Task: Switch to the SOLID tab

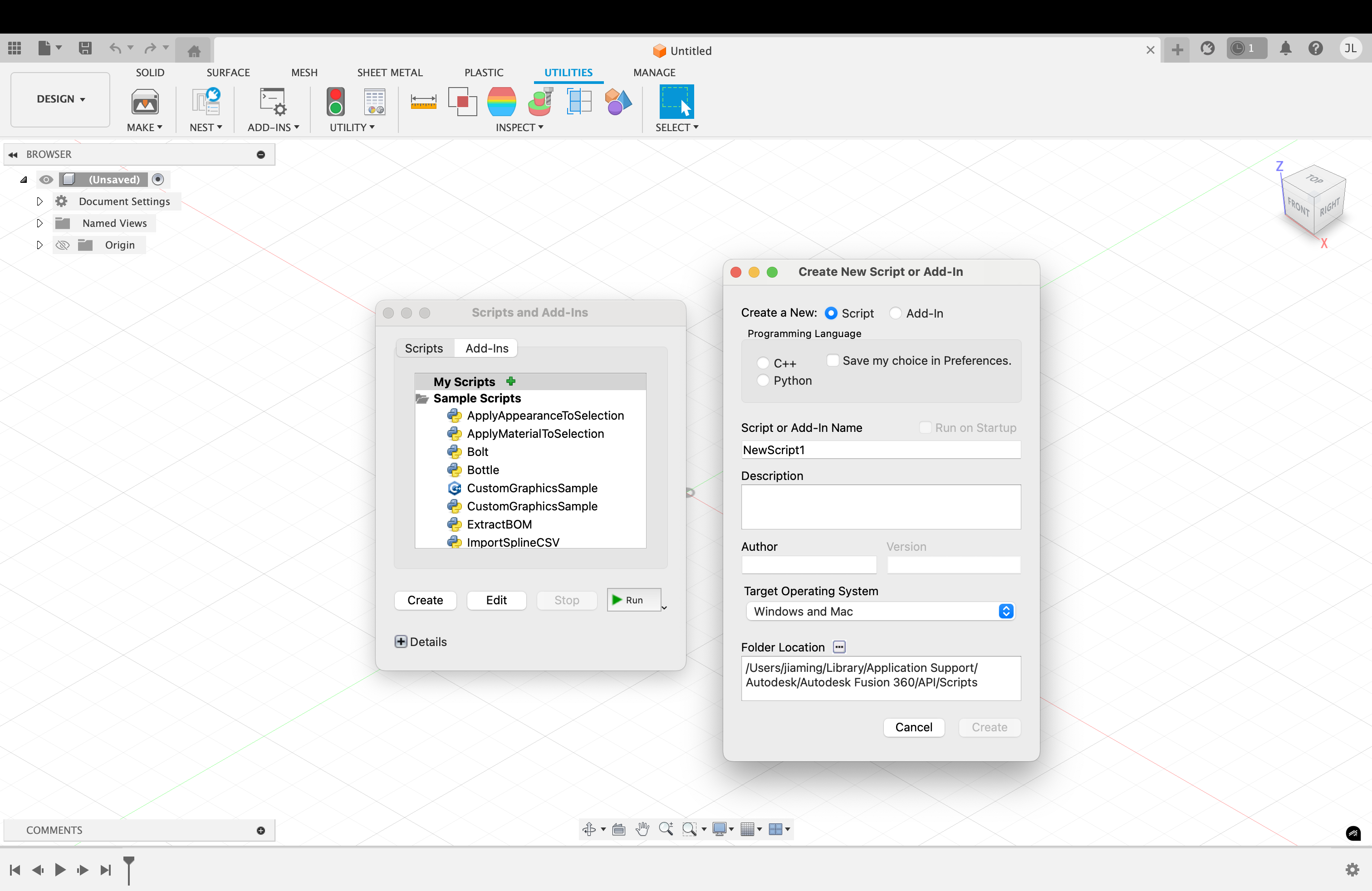Action: 150,73
